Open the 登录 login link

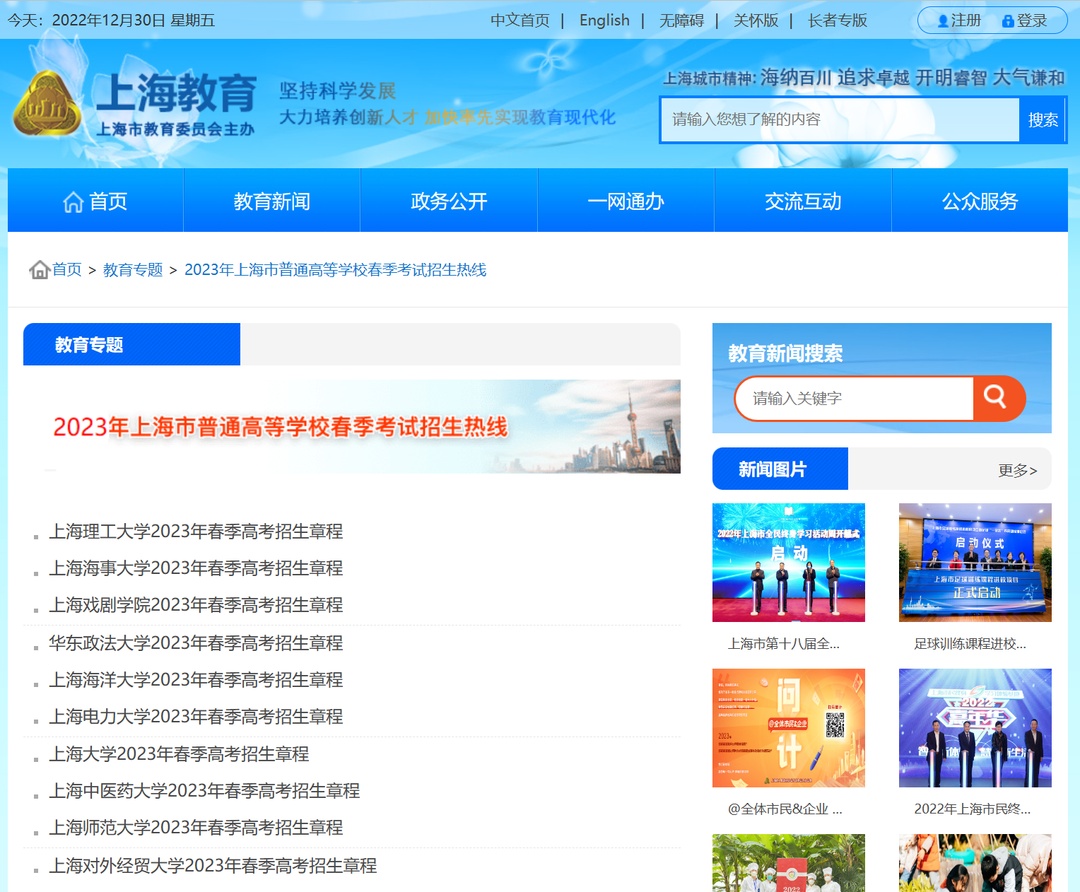1024,21
